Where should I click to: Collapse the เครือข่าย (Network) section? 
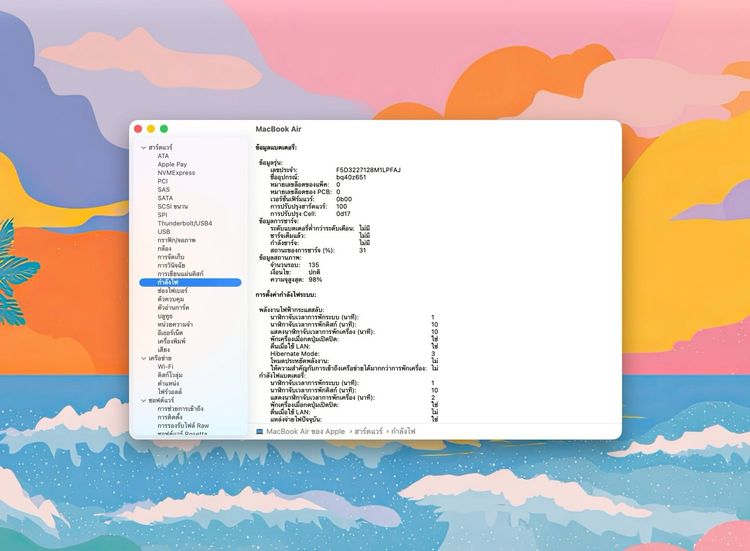[x=143, y=358]
